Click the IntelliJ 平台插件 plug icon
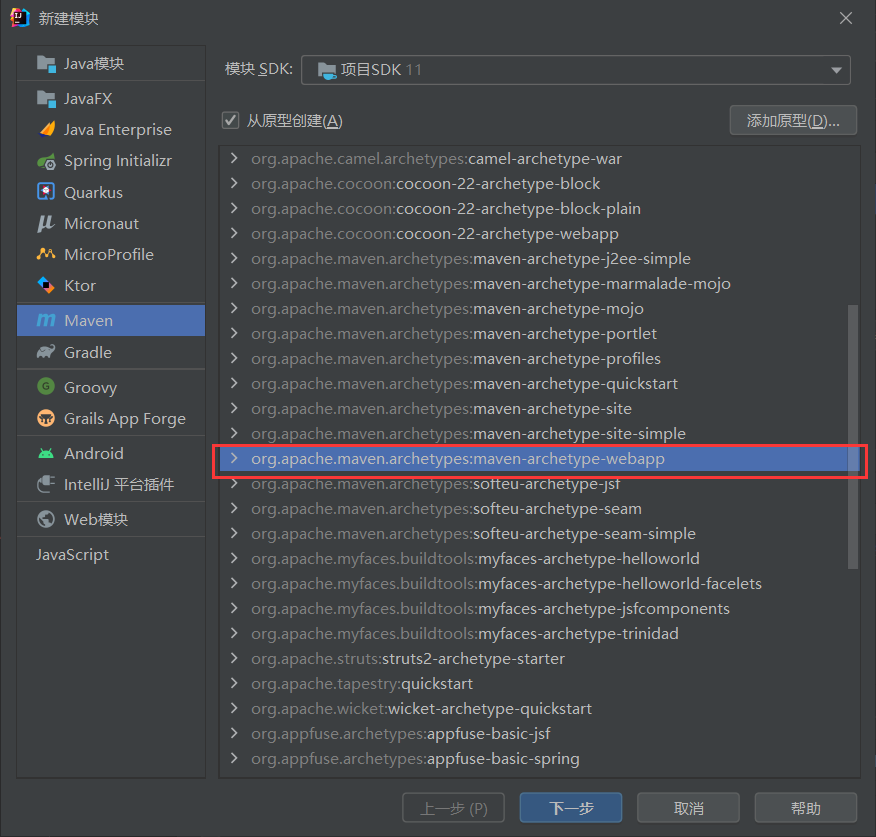The width and height of the screenshot is (876, 837). [x=46, y=484]
